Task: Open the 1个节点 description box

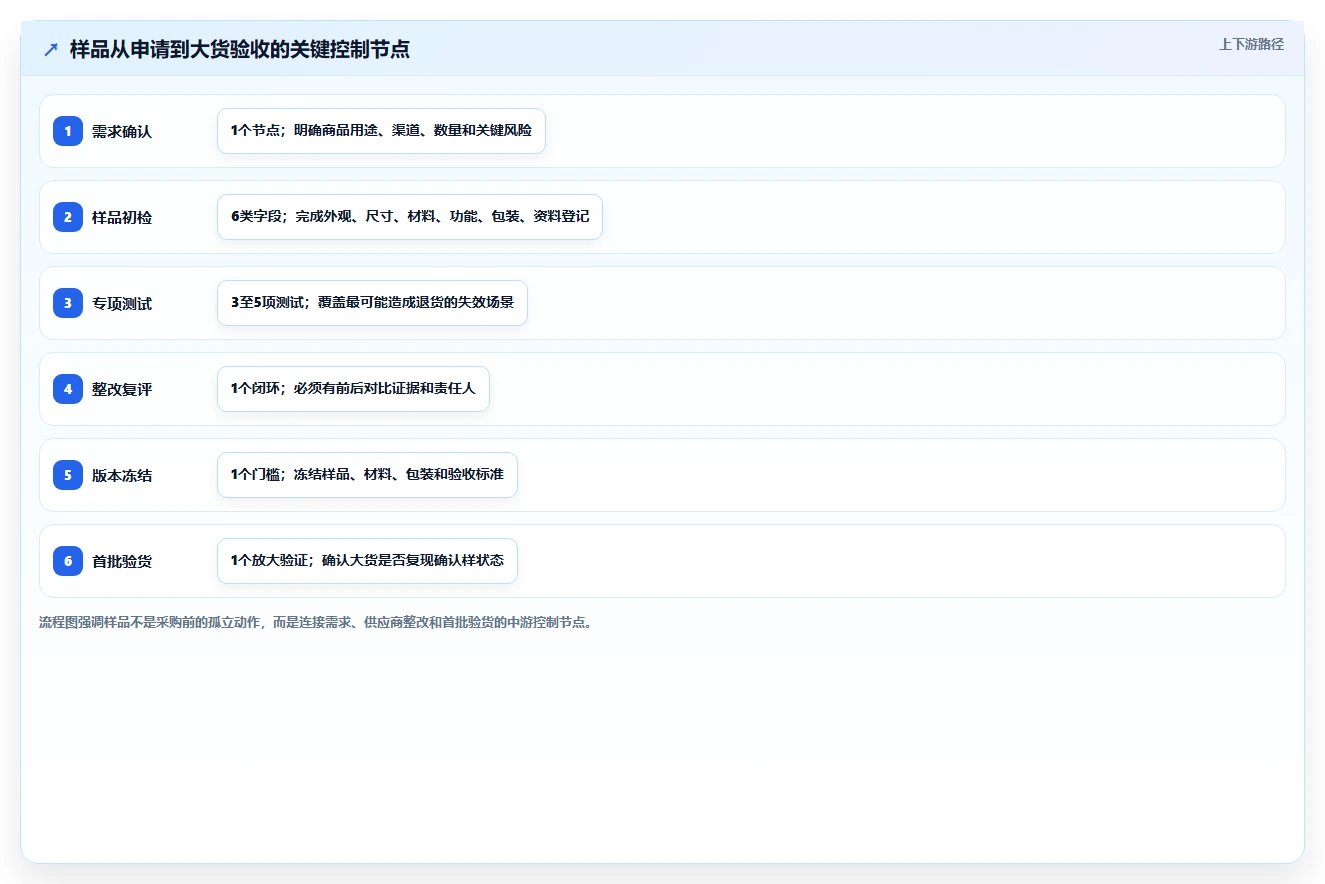Action: pyautogui.click(x=381, y=131)
